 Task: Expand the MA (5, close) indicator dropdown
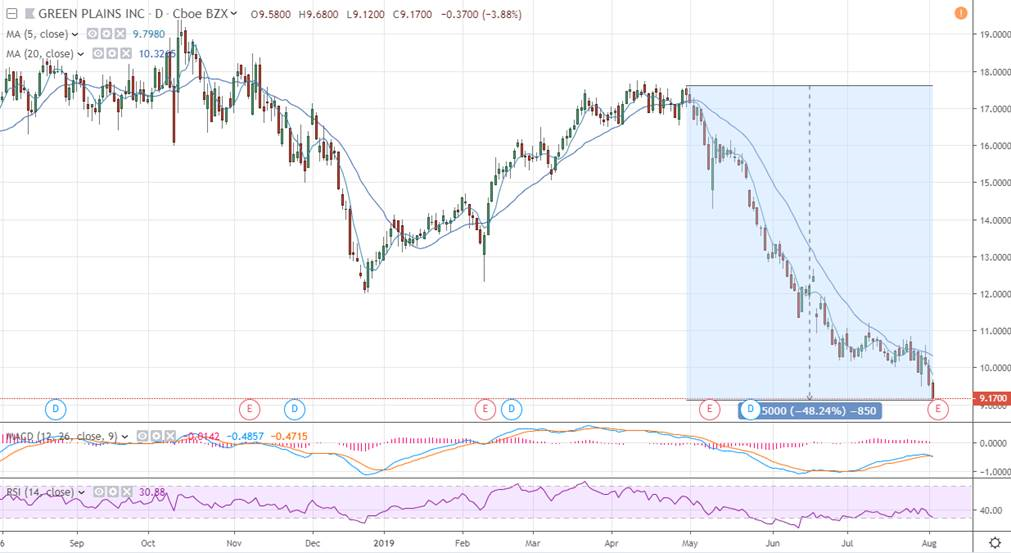[x=76, y=35]
